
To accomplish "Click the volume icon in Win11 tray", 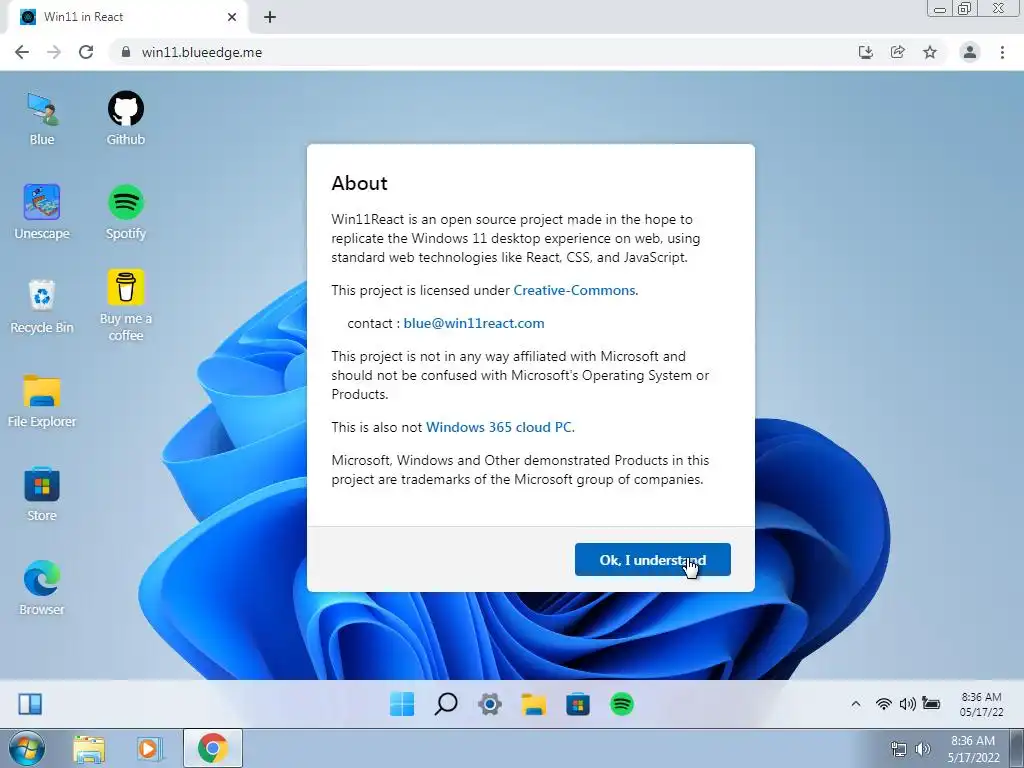I will coord(907,703).
